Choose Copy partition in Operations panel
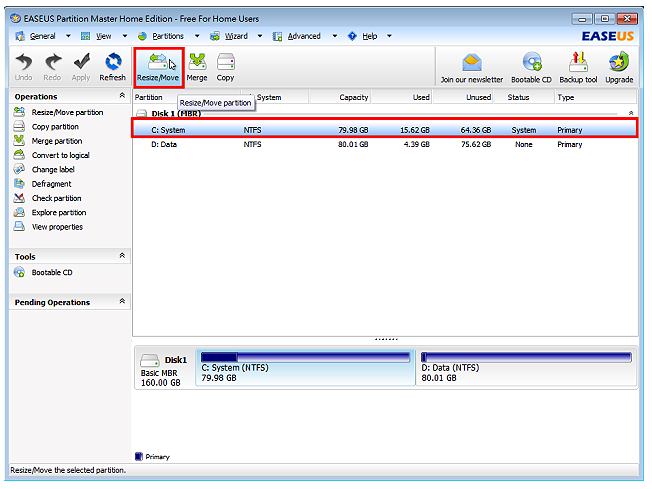 point(55,127)
